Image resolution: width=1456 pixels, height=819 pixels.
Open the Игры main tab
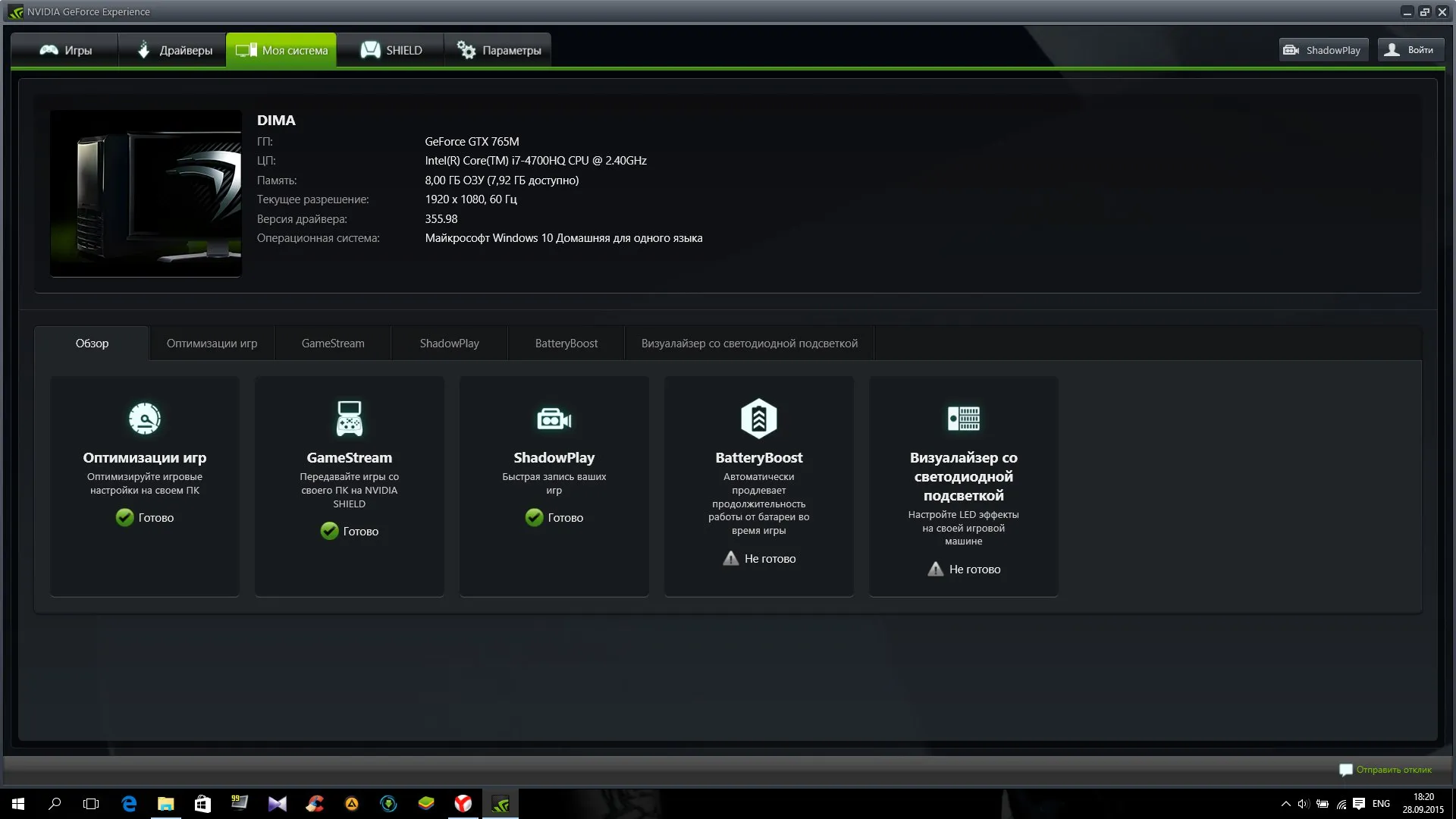(65, 50)
